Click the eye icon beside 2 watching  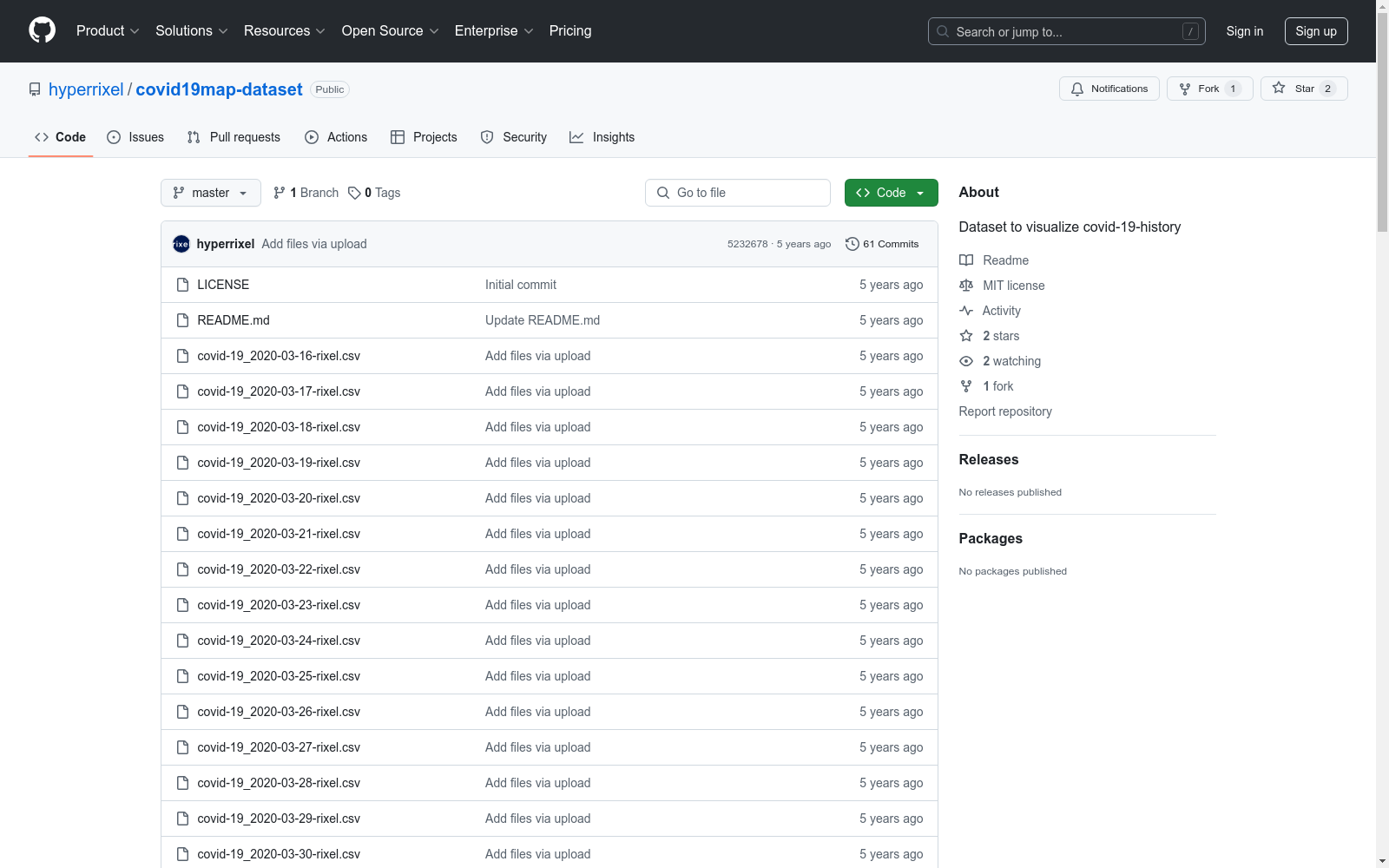tap(966, 361)
